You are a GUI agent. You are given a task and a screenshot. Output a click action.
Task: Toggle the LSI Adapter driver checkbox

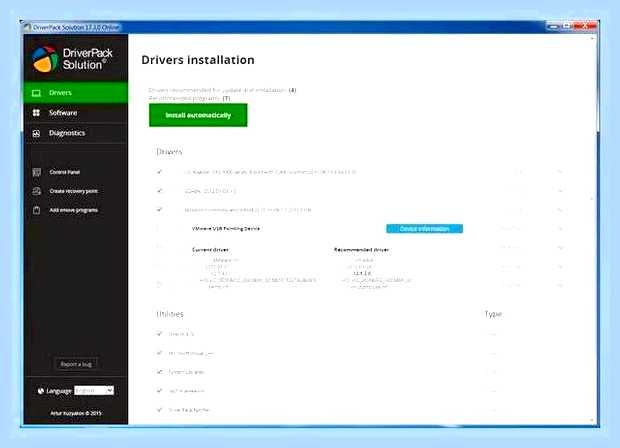tap(159, 172)
